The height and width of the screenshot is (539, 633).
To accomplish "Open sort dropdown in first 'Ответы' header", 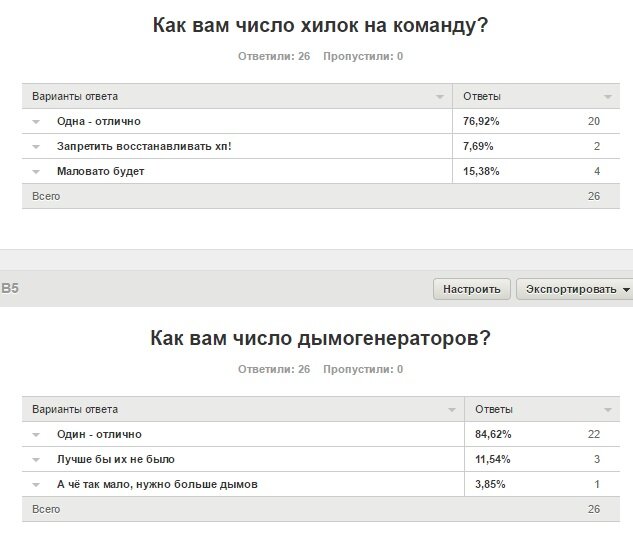I will (608, 97).
